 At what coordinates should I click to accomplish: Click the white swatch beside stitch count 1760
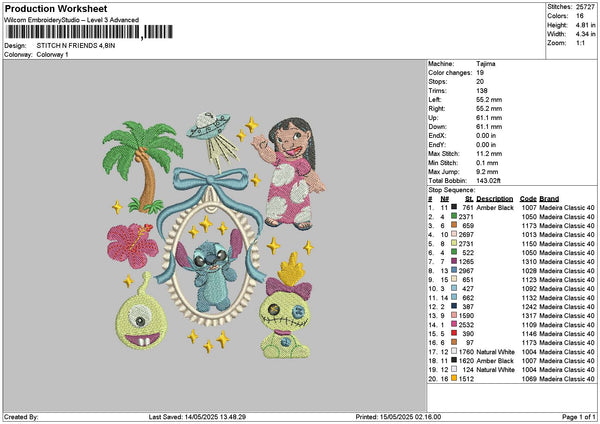(x=454, y=351)
